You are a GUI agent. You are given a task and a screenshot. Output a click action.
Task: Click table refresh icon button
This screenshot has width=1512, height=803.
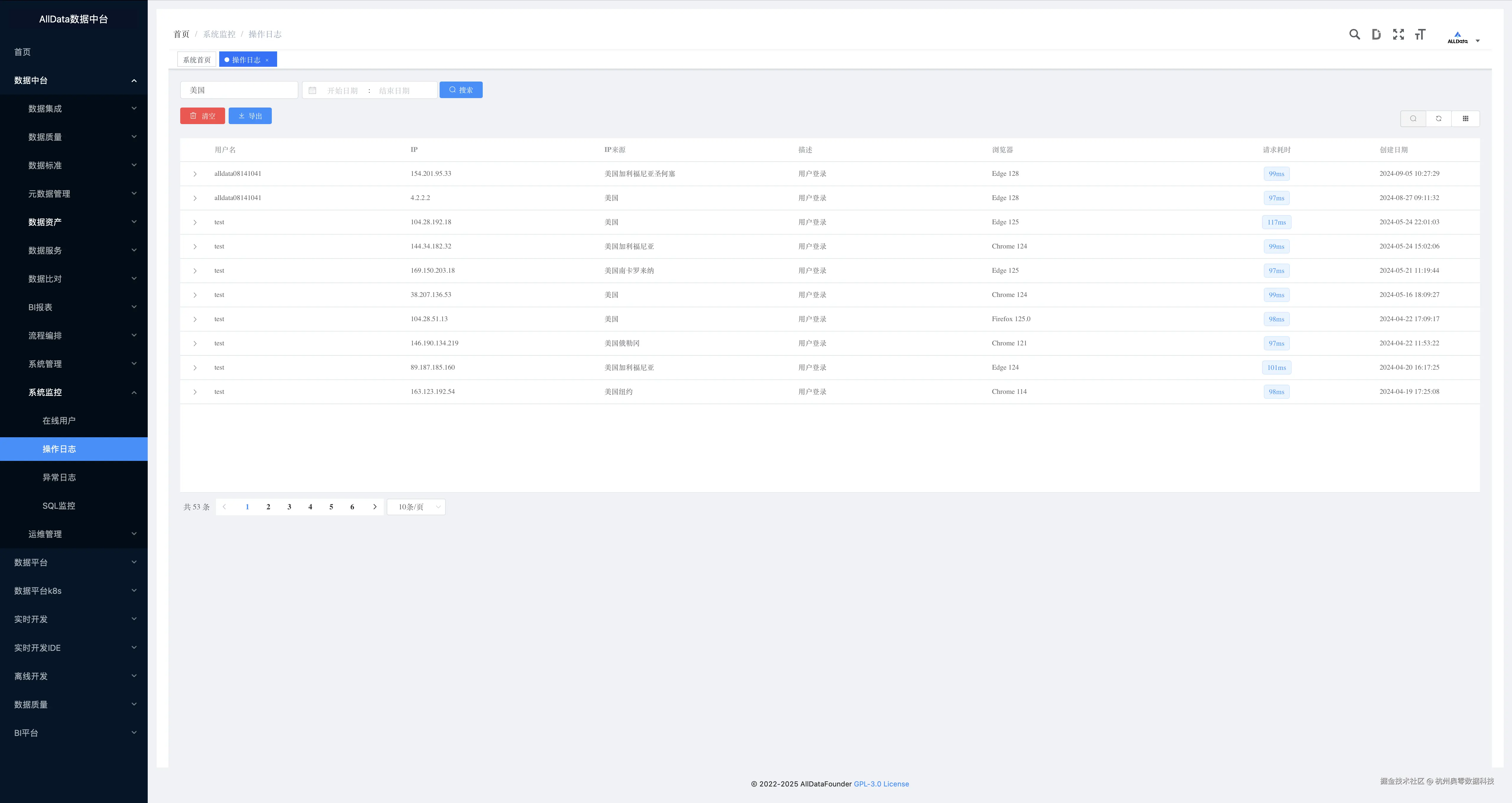pos(1439,118)
